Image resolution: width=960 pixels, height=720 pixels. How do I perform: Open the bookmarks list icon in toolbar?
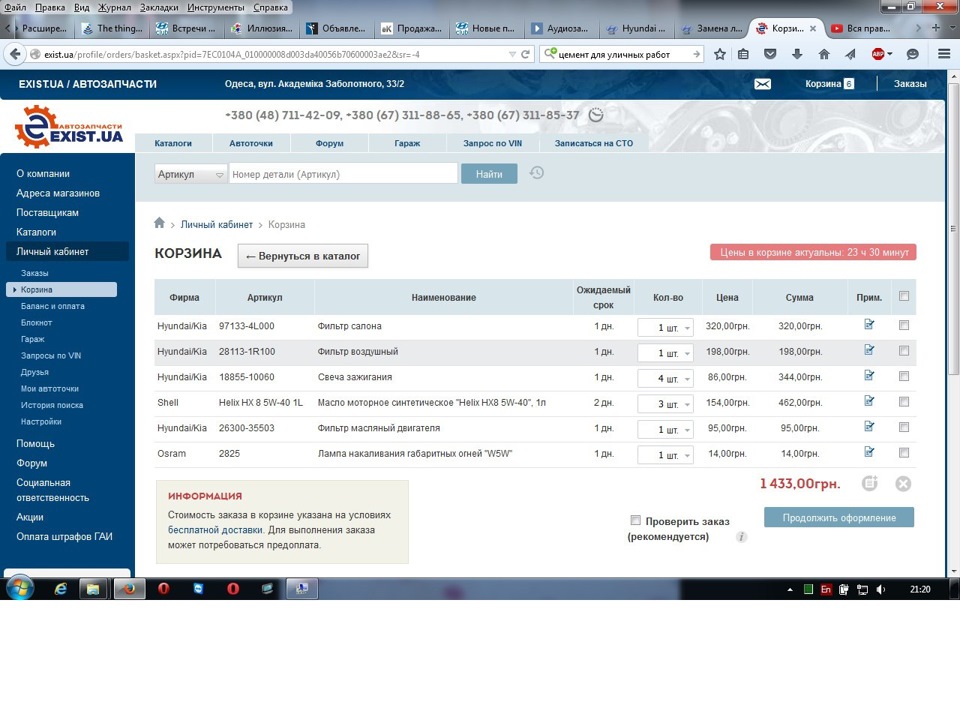pos(743,54)
